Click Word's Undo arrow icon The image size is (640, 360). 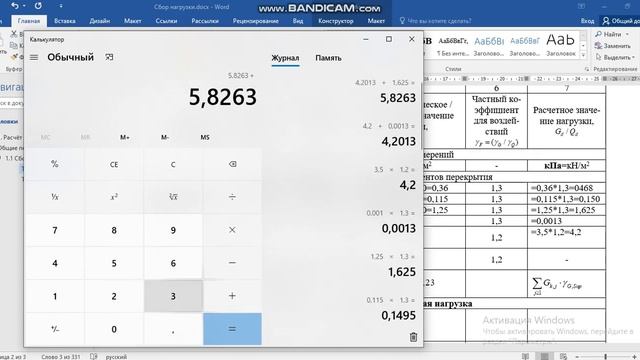coord(15,6)
